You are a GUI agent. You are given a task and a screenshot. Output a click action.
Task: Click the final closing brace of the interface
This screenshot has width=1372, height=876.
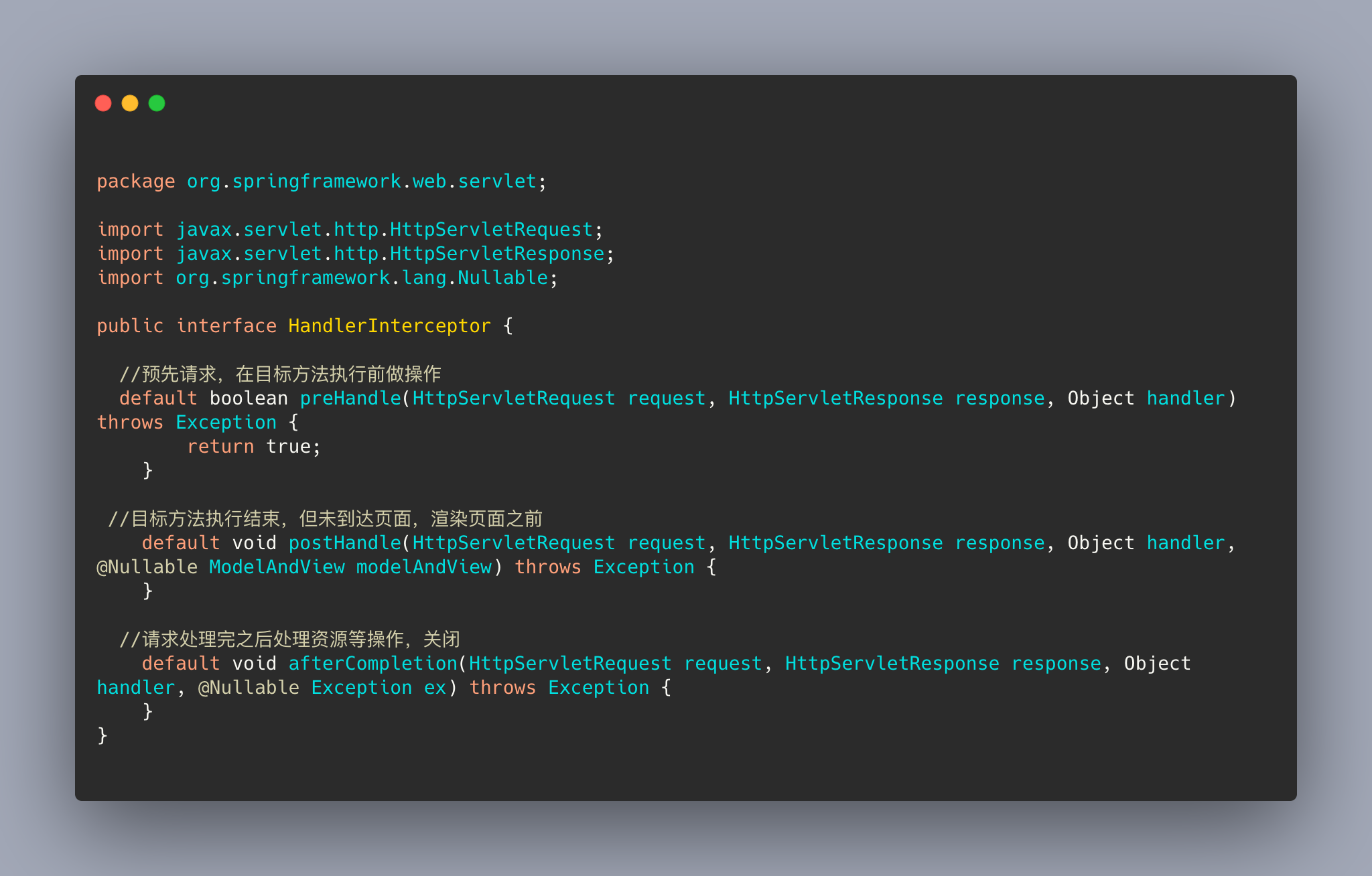click(102, 736)
